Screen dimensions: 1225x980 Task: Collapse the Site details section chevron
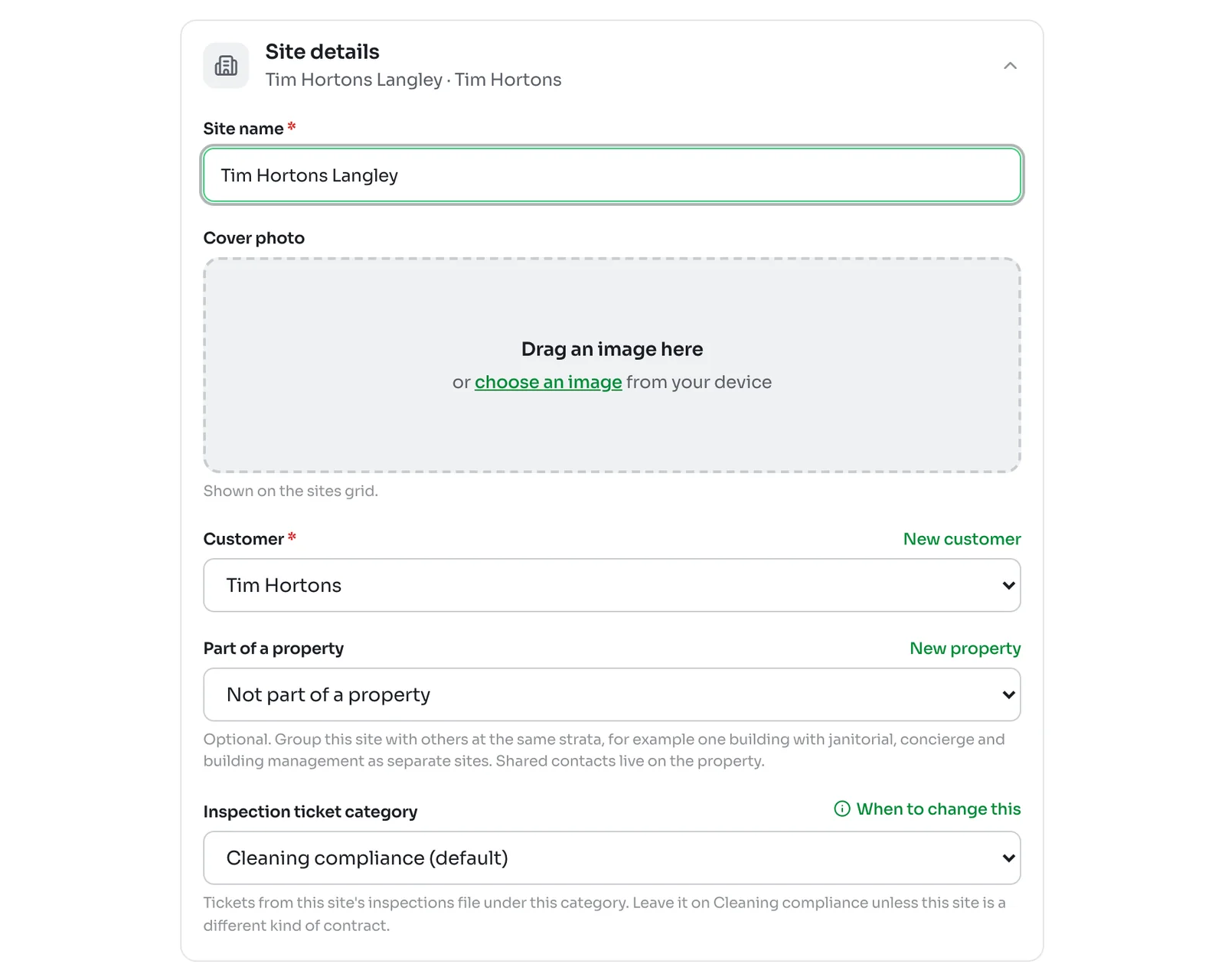[1010, 66]
